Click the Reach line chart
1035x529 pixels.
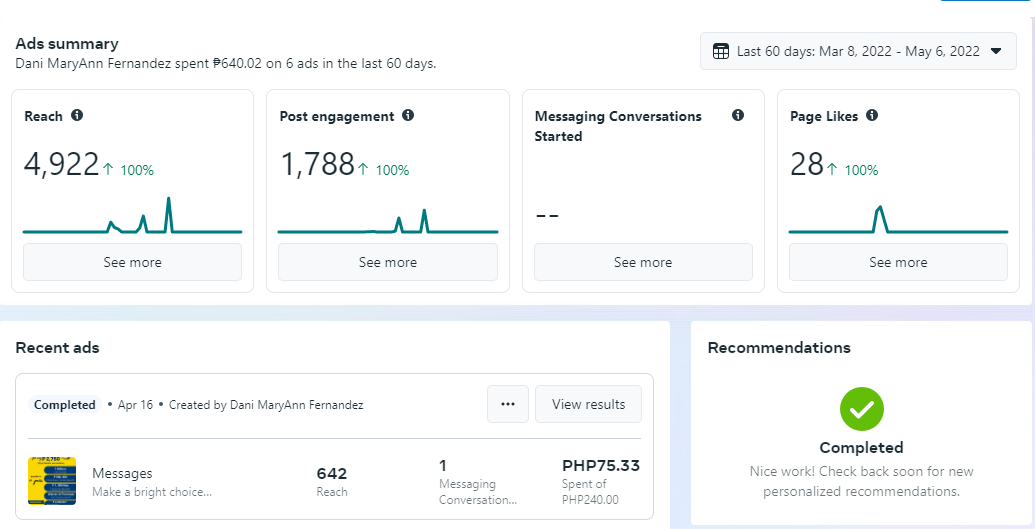click(x=132, y=218)
